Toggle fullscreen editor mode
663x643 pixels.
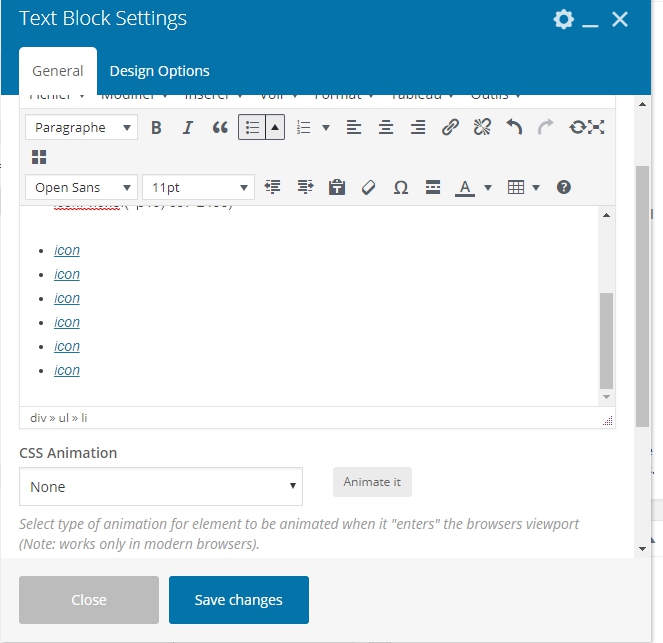coord(596,127)
